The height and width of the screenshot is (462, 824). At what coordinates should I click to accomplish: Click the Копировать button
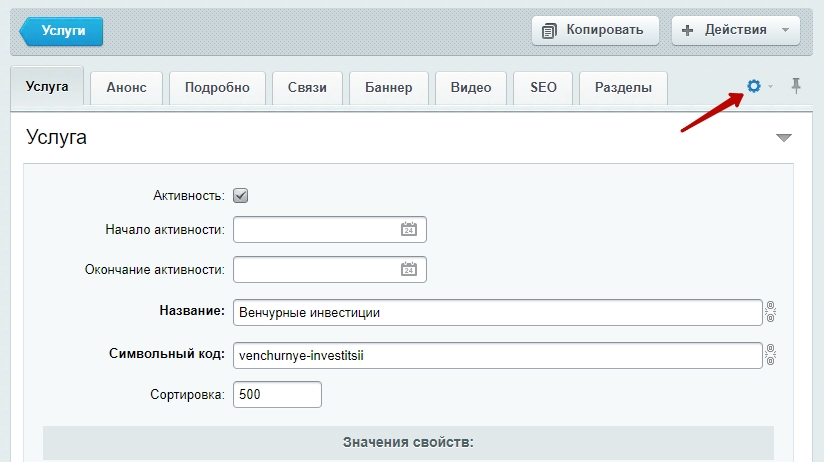pyautogui.click(x=595, y=30)
